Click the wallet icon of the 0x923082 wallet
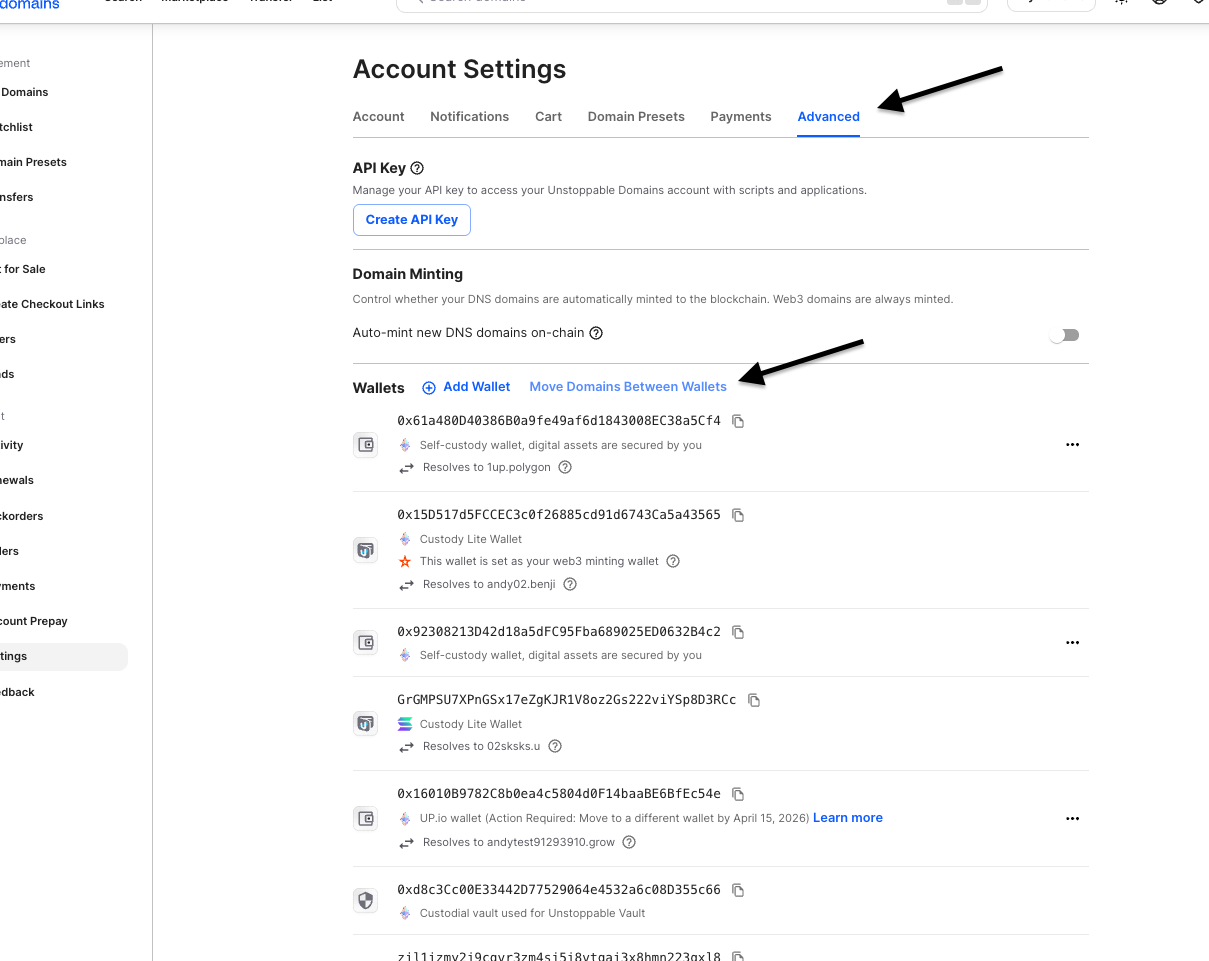 366,643
